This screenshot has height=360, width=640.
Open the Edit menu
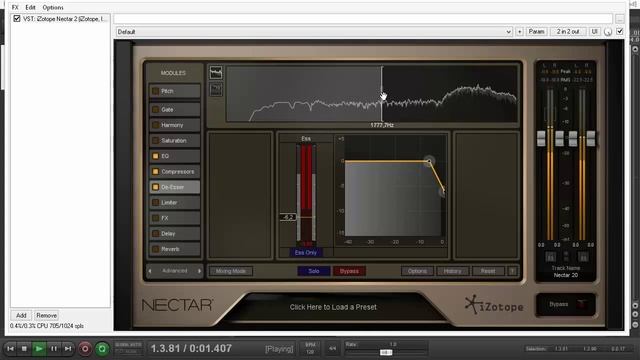click(x=30, y=7)
